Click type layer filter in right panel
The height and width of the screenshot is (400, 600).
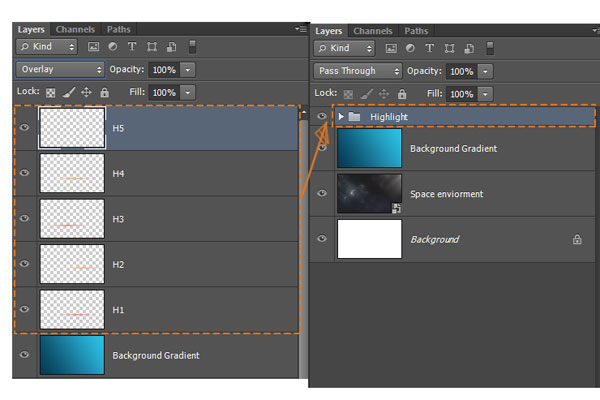coord(429,48)
